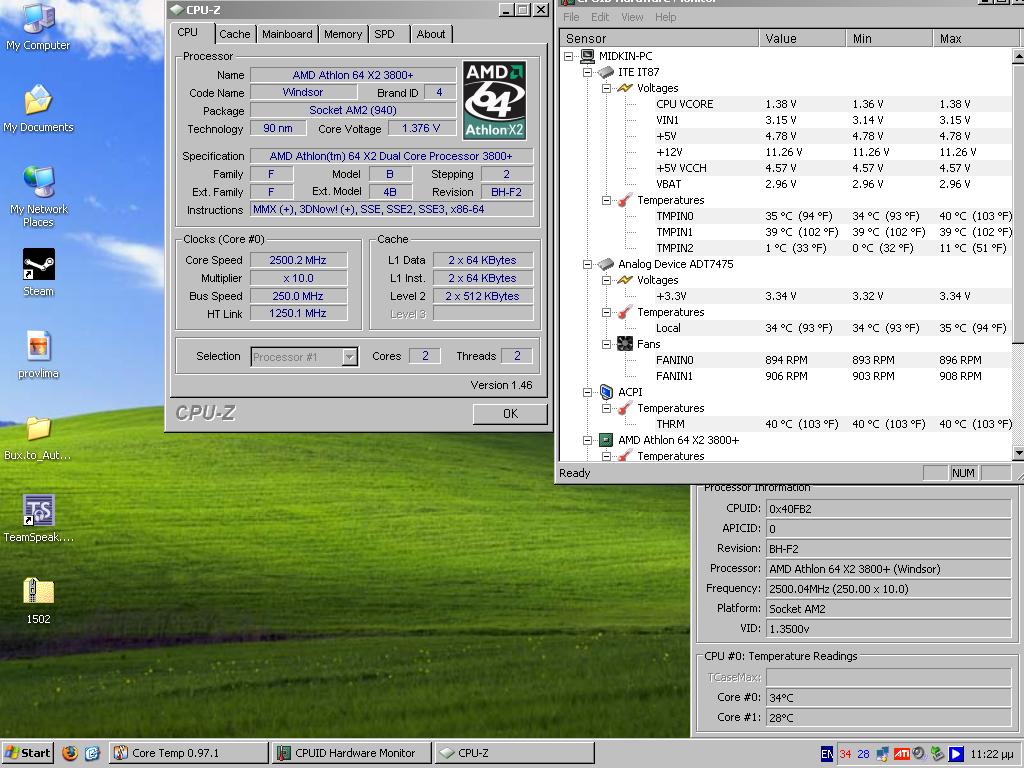Select the 1502 zip archive on the desktop
The width and height of the screenshot is (1024, 768).
(x=39, y=601)
